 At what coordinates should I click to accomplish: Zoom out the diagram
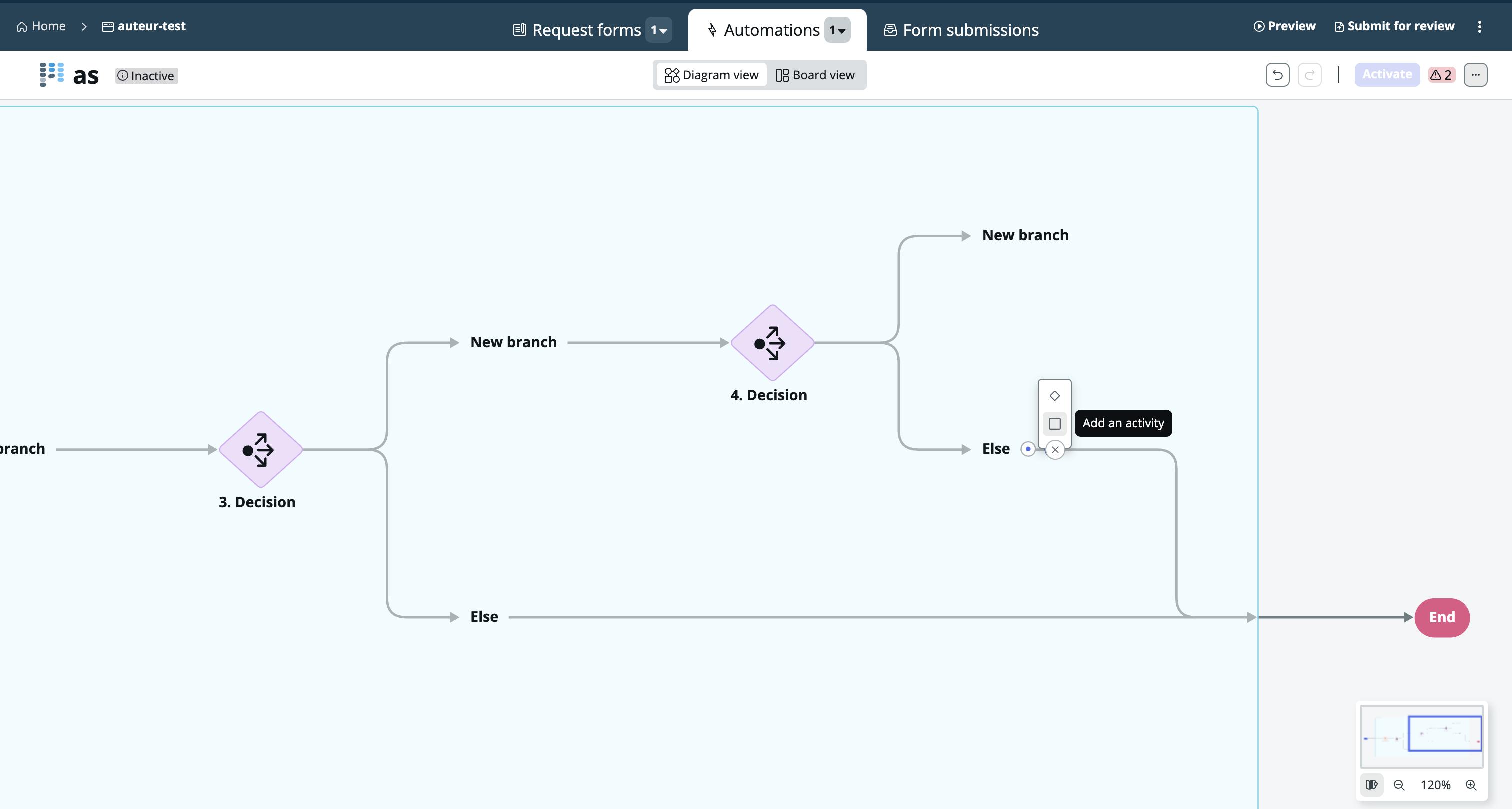pos(1399,785)
